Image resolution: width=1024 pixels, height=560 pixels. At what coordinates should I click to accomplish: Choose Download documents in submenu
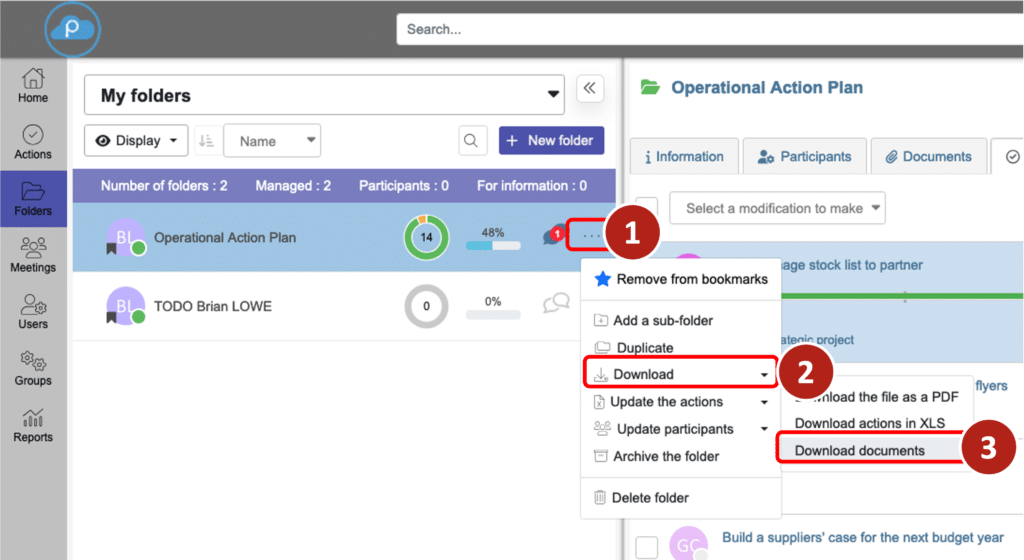[859, 450]
